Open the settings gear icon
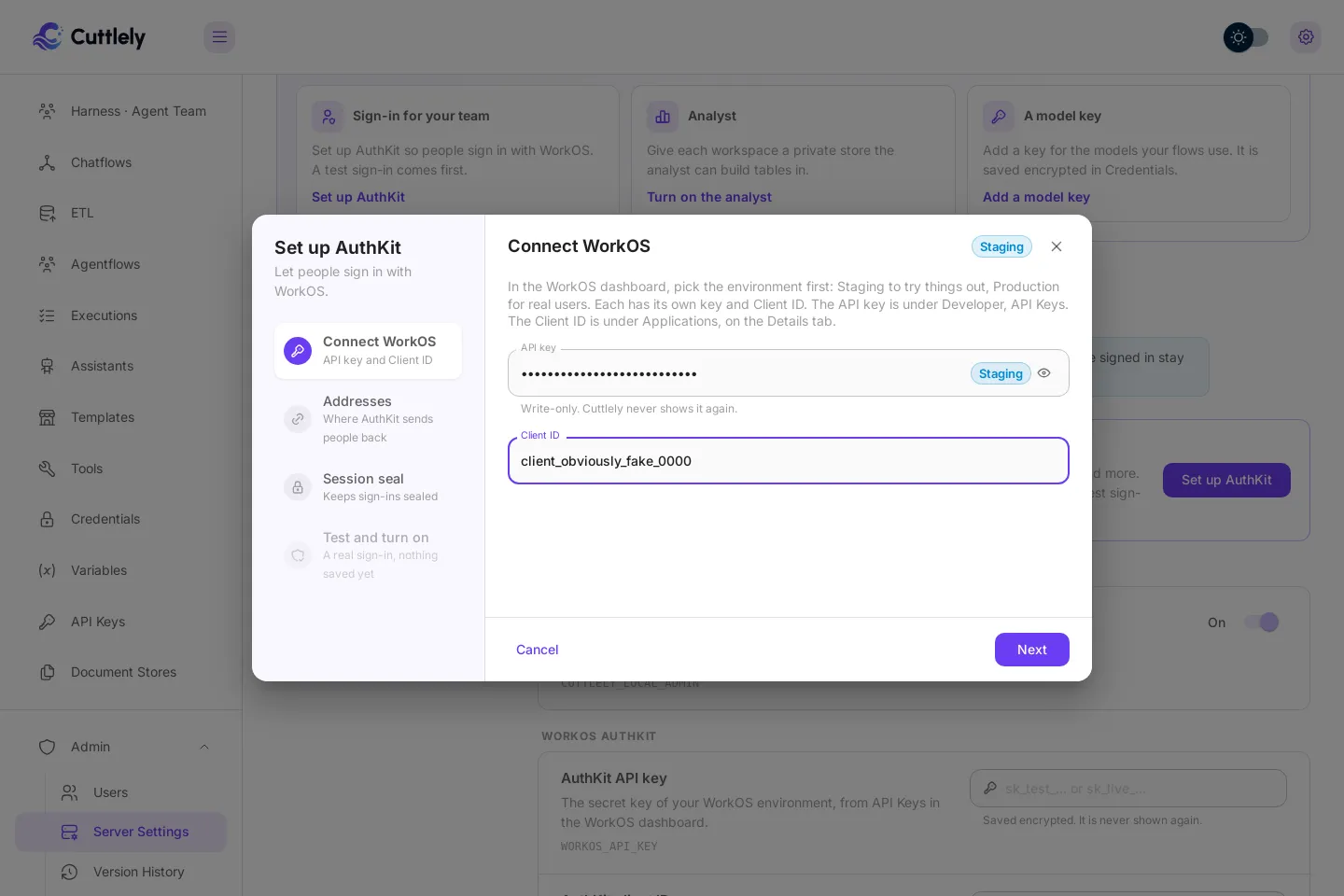Screen dimensions: 1344x896 [1306, 37]
